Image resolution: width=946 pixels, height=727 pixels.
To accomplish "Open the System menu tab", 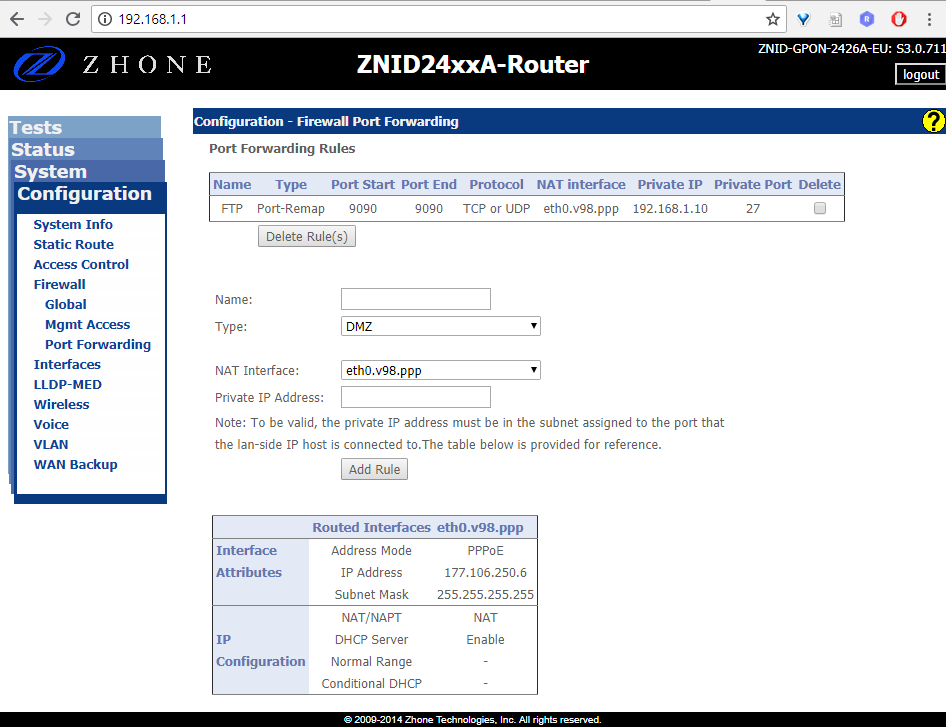I will pyautogui.click(x=89, y=171).
